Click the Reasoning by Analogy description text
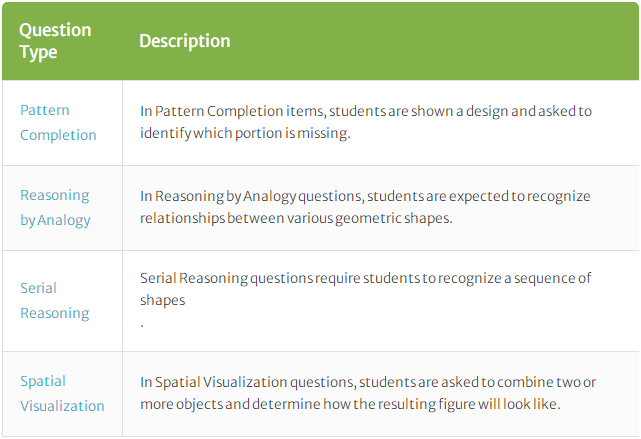Screen dimensions: 641x439 click(x=365, y=207)
